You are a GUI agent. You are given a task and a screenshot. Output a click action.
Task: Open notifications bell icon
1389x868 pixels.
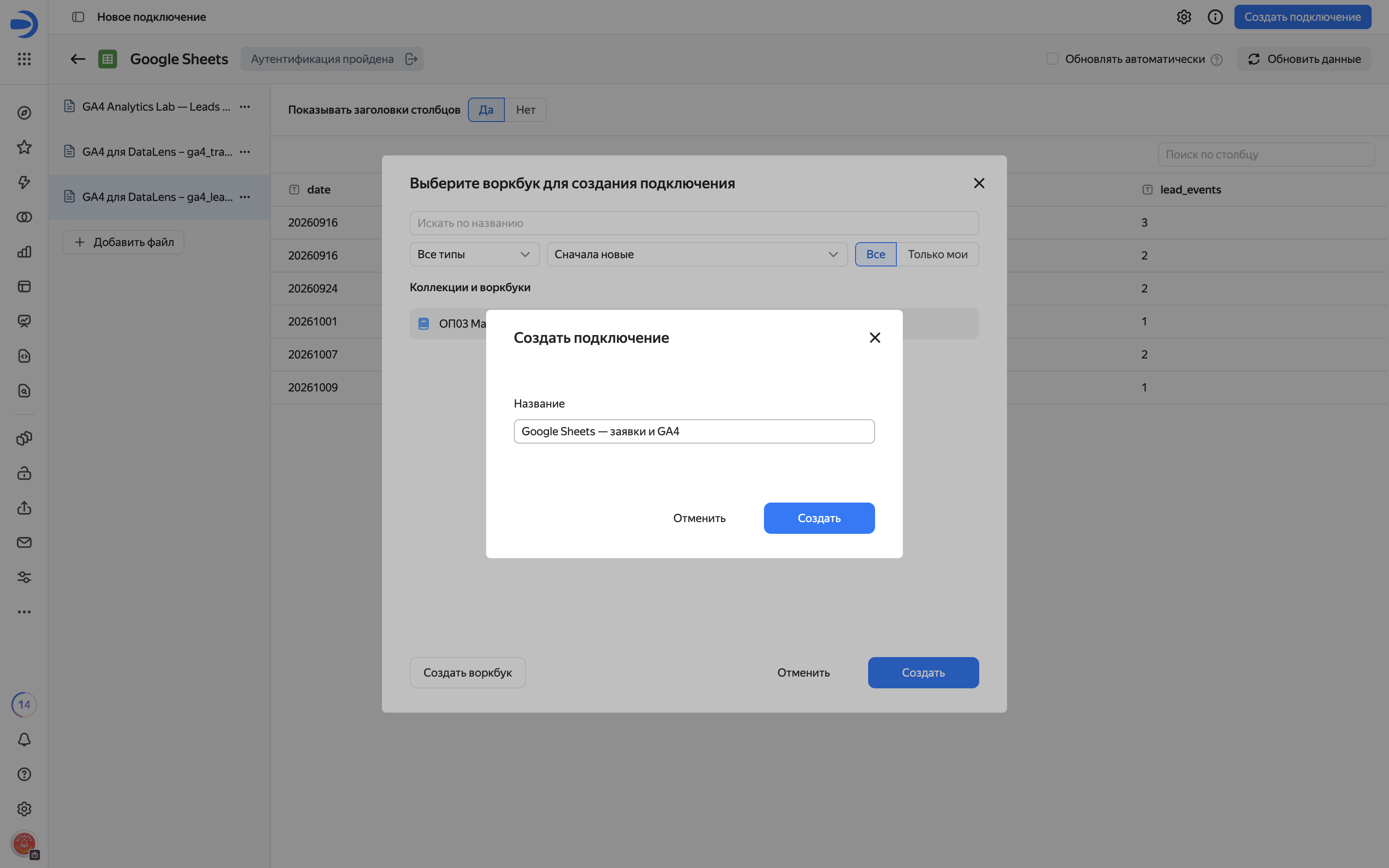tap(24, 740)
